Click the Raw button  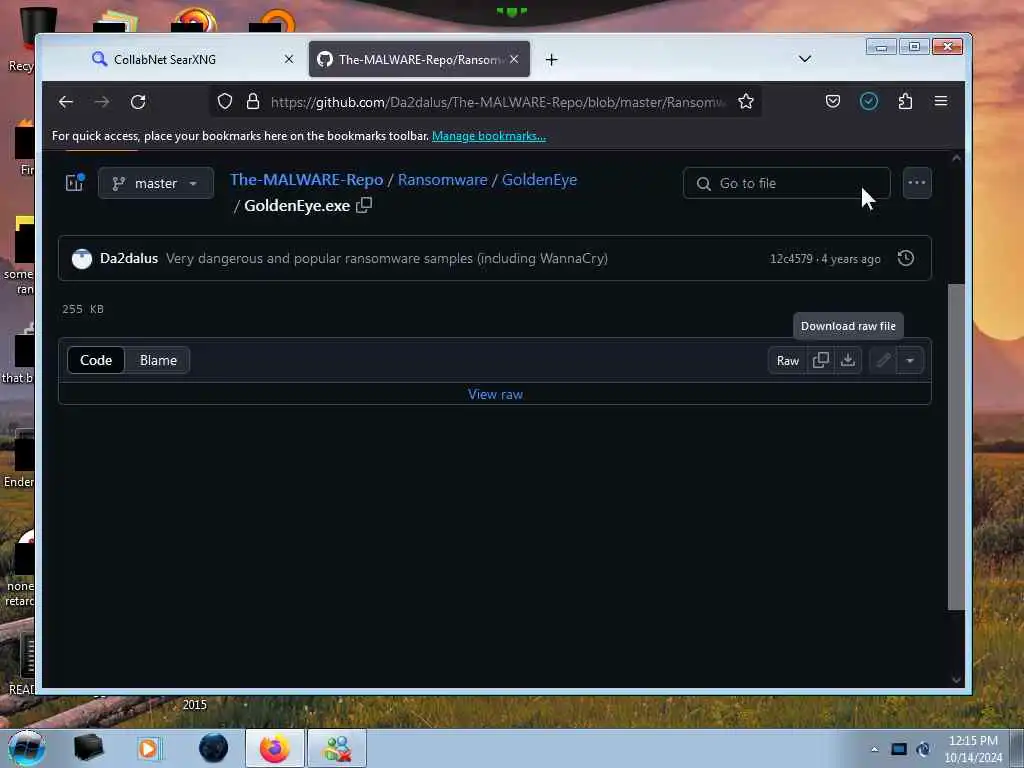pos(788,360)
